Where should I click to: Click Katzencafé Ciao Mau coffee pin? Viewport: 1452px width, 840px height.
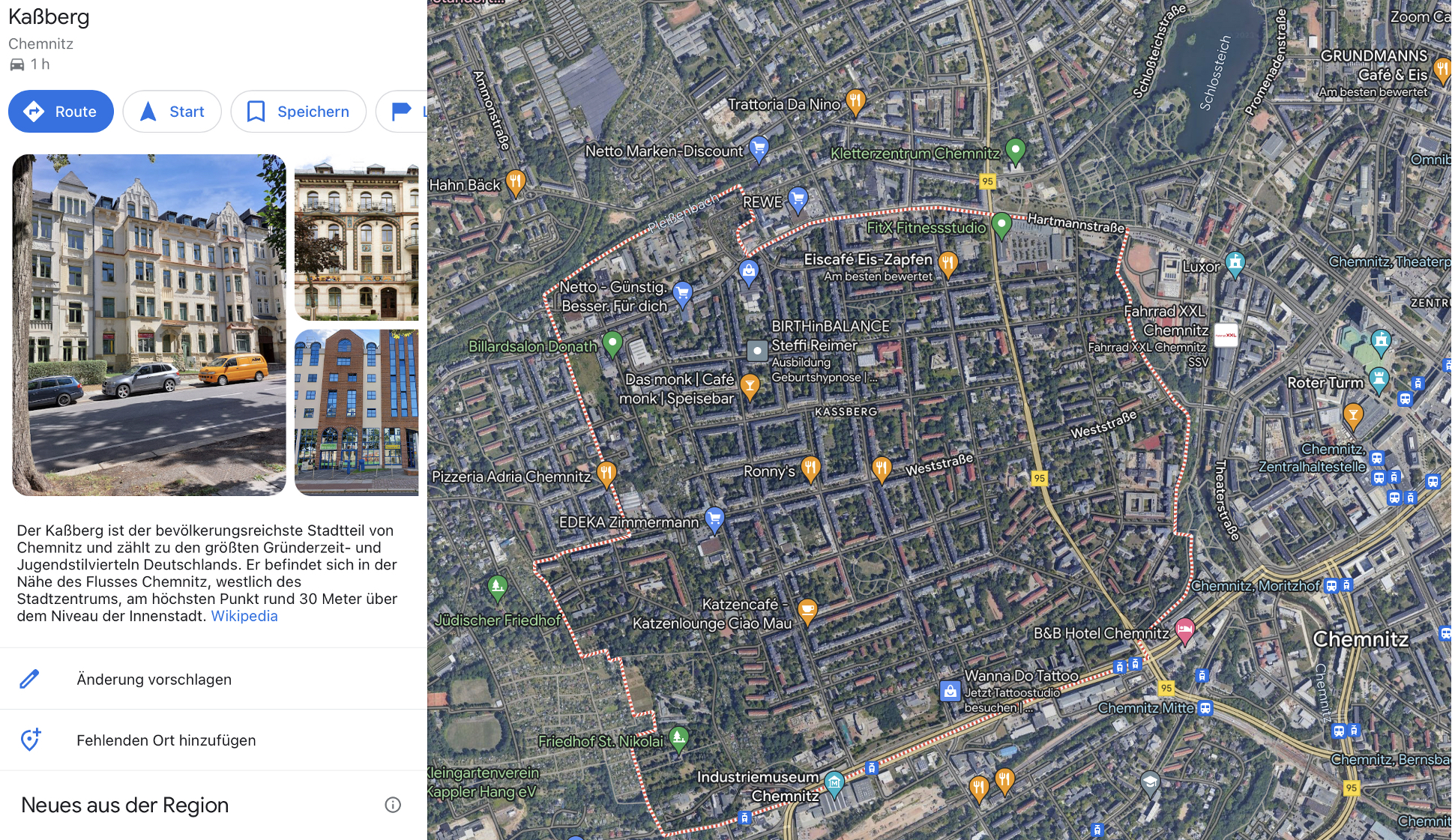coord(807,611)
